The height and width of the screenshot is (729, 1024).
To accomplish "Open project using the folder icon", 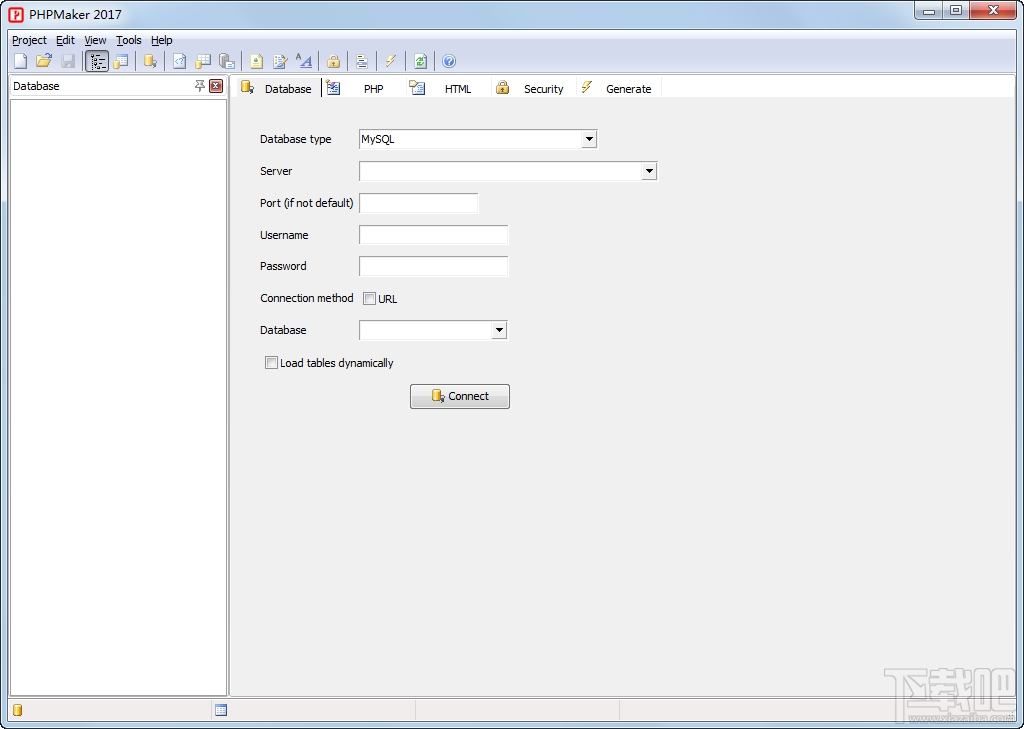I will tap(44, 61).
